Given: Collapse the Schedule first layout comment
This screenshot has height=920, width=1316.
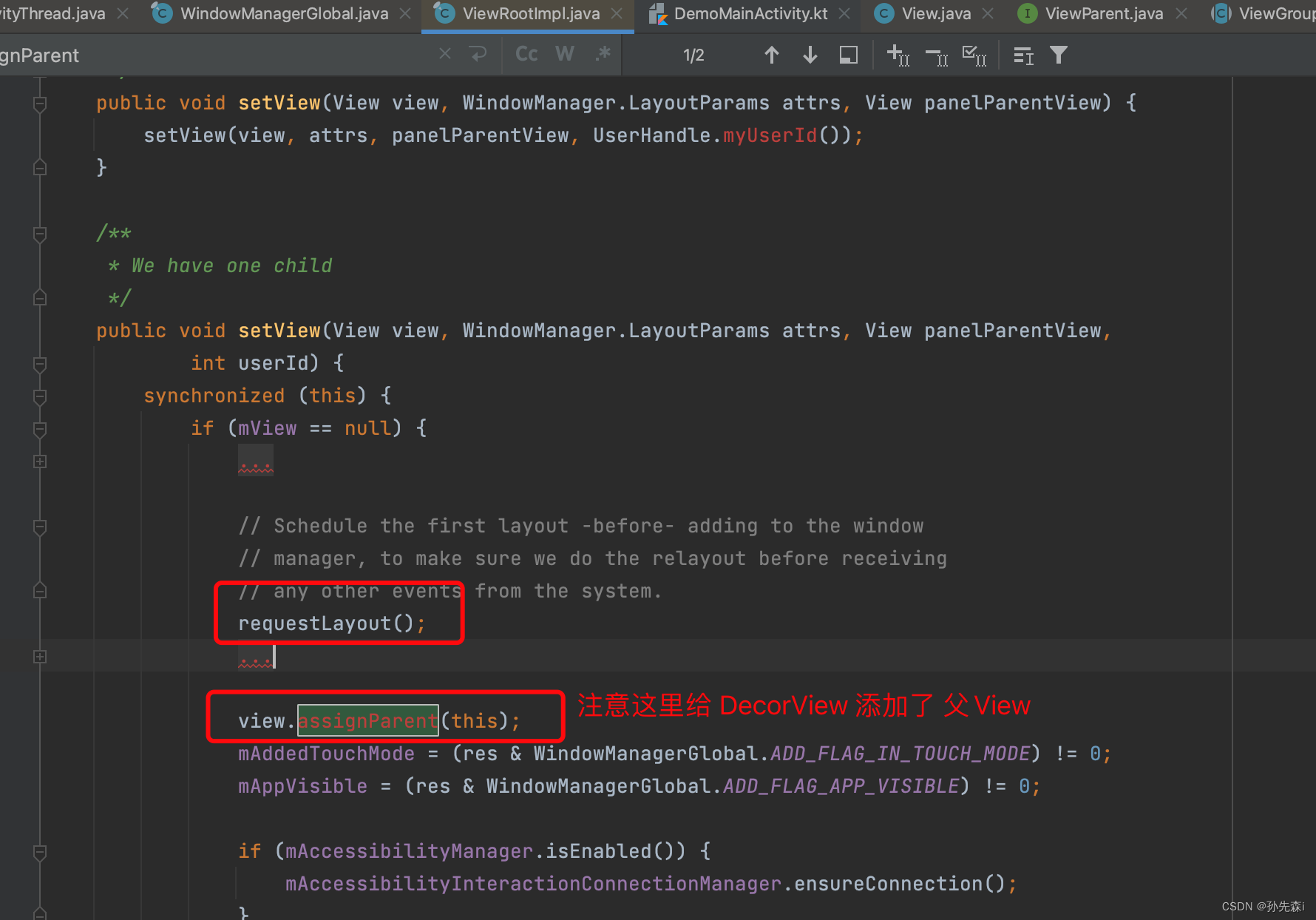Looking at the screenshot, I should point(40,527).
